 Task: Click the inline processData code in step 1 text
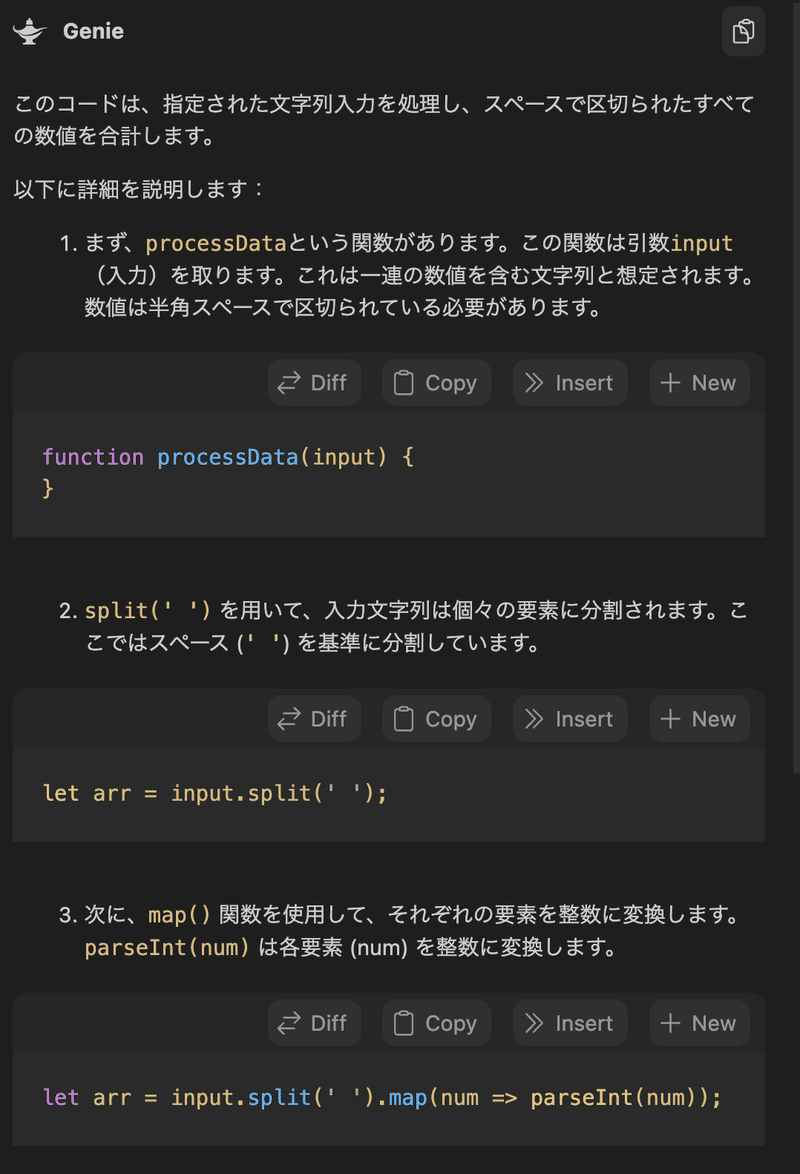pyautogui.click(x=216, y=243)
